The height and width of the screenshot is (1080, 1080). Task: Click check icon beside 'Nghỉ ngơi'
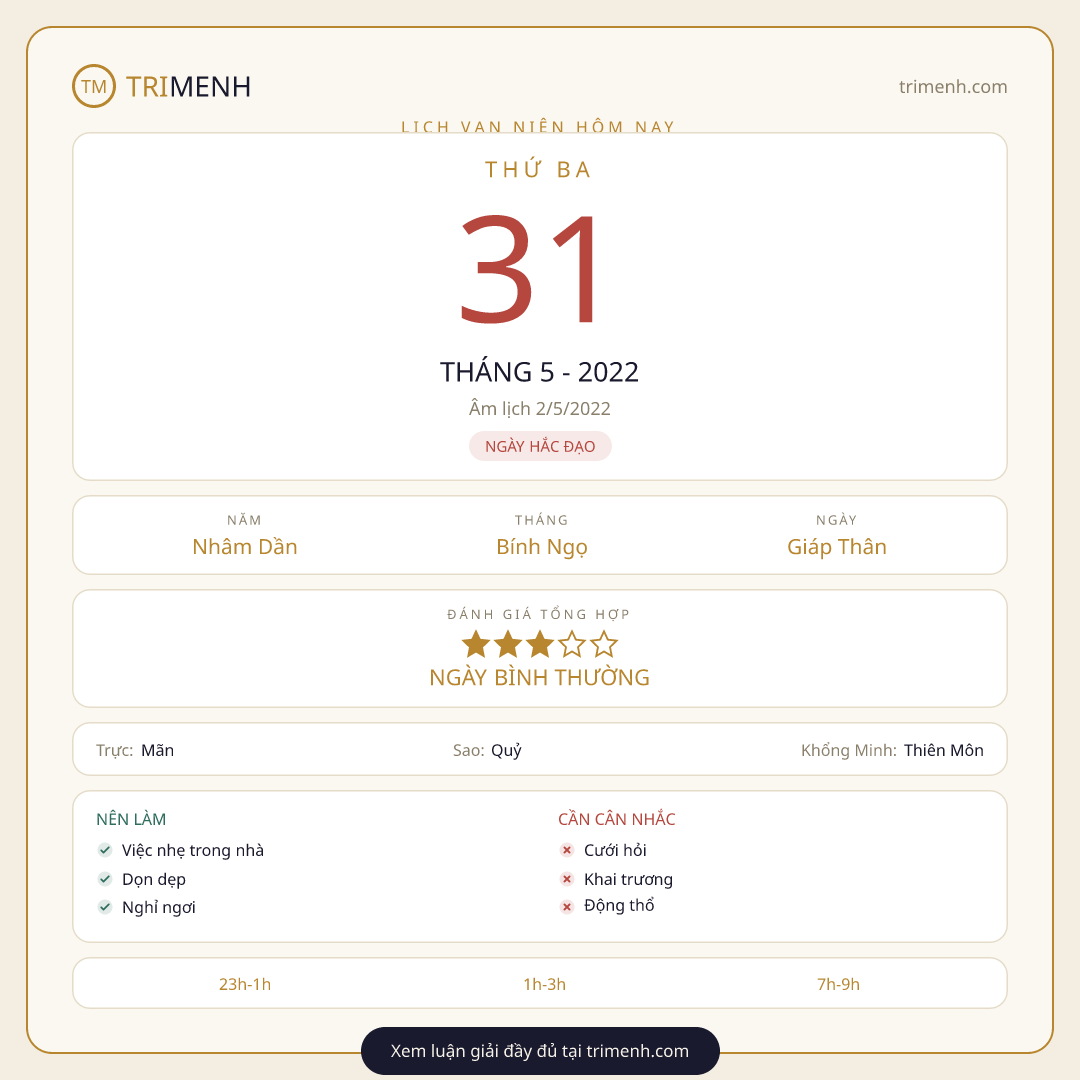pyautogui.click(x=105, y=907)
